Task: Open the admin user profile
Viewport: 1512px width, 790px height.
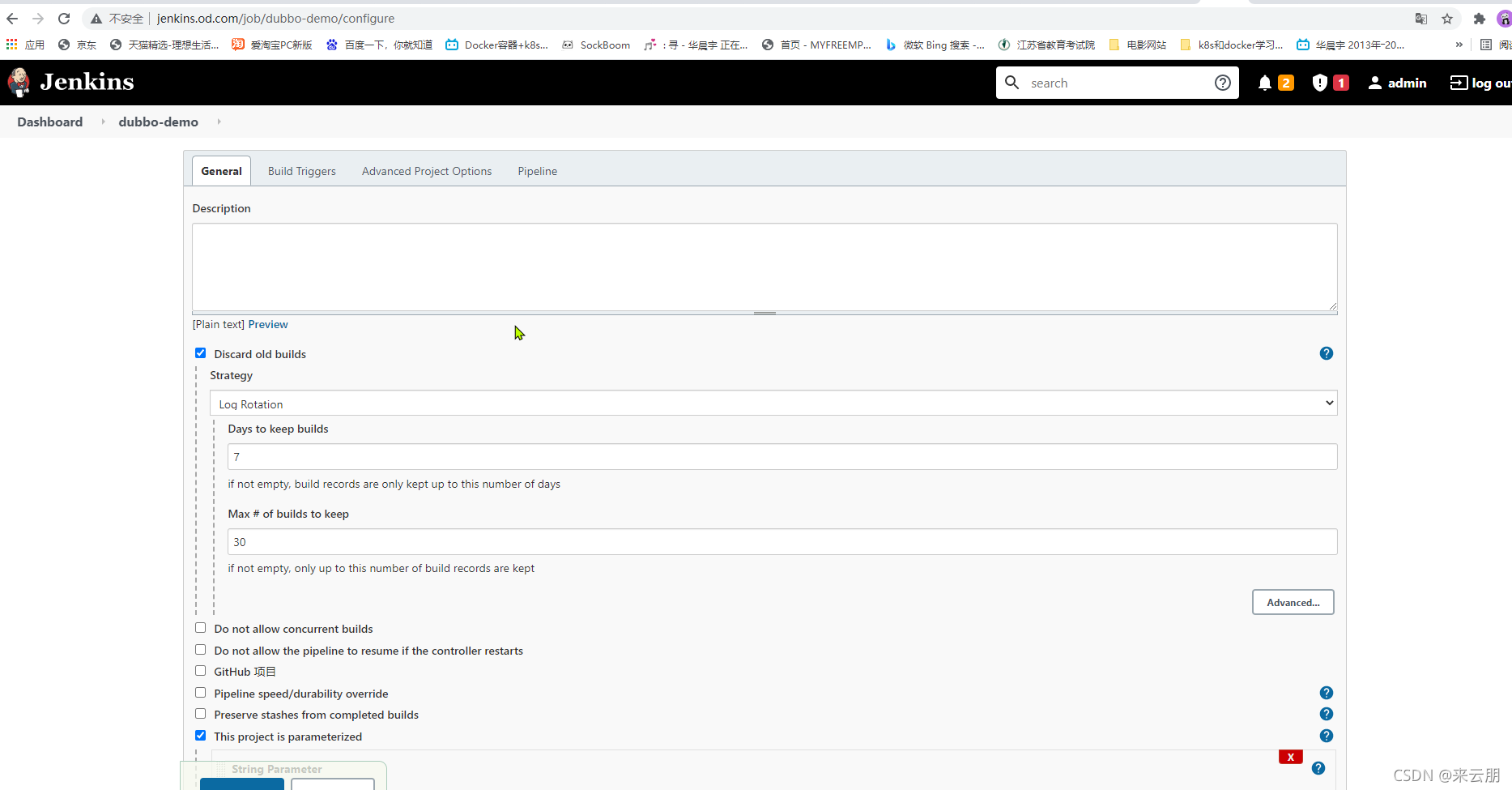Action: tap(1397, 83)
